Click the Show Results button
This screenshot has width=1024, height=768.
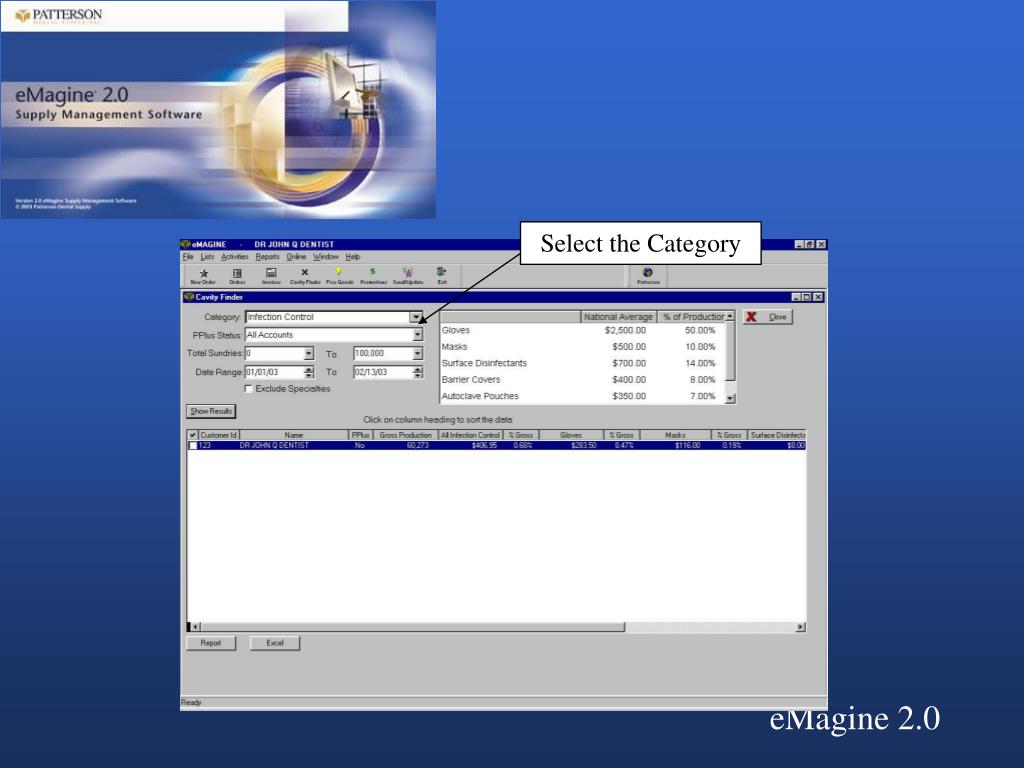tap(211, 411)
